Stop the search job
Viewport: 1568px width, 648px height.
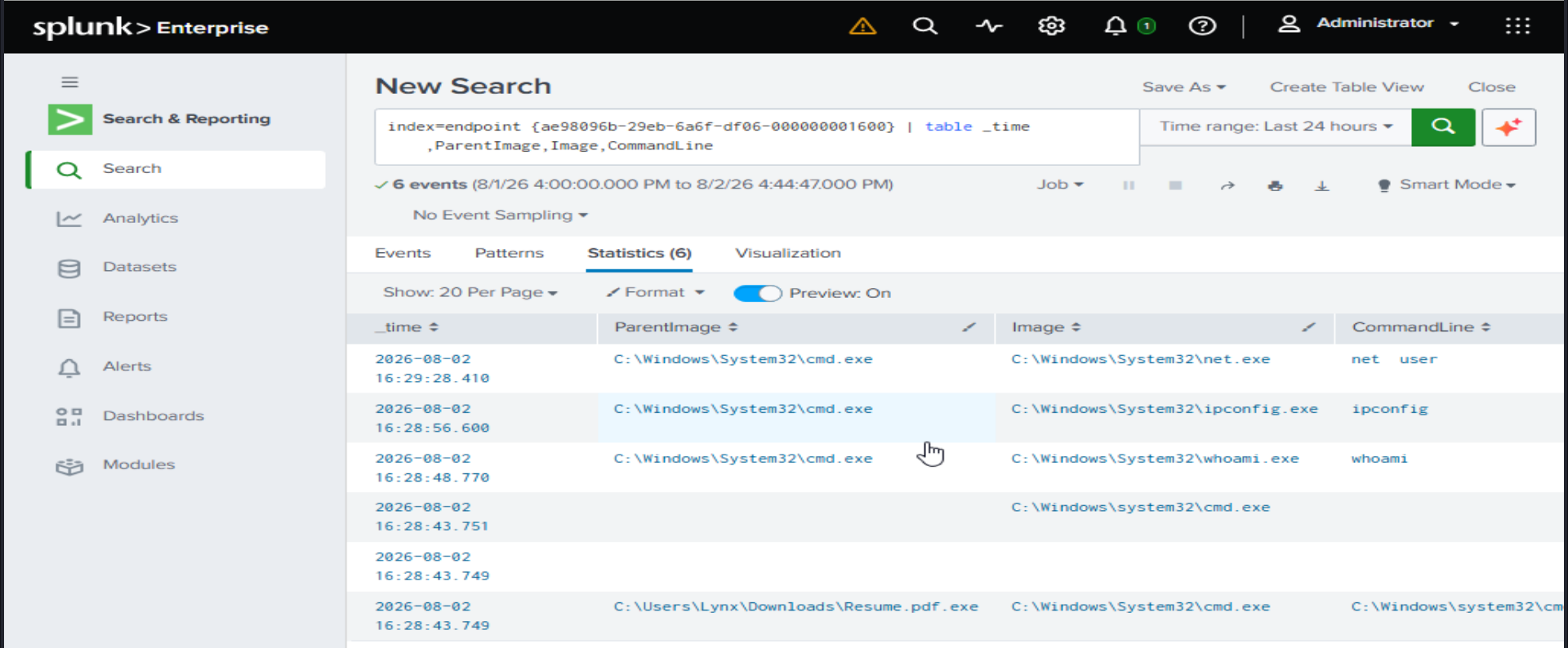1175,185
